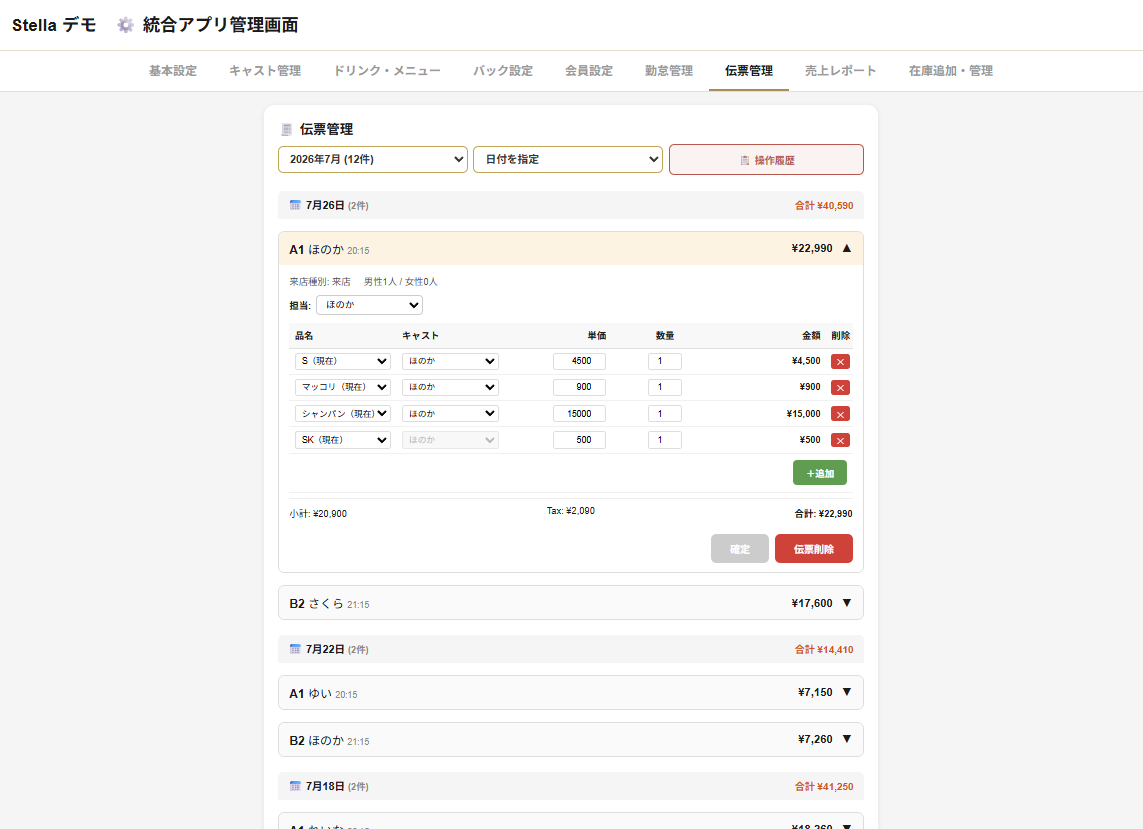Click the gear icon beside 統合アプリ管理画面
This screenshot has height=829, width=1143.
pyautogui.click(x=125, y=25)
